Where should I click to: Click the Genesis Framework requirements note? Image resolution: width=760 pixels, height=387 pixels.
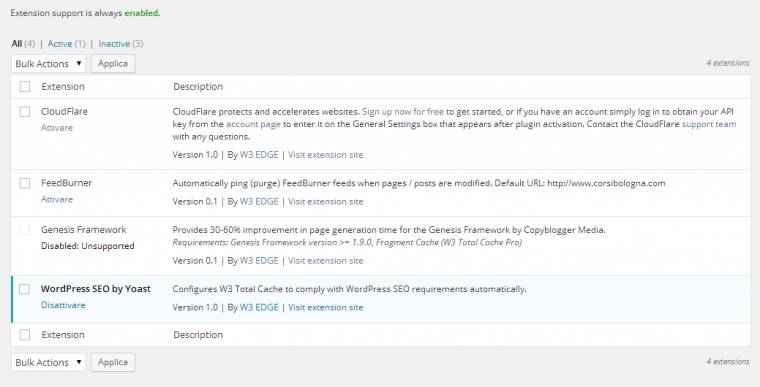tap(347, 242)
